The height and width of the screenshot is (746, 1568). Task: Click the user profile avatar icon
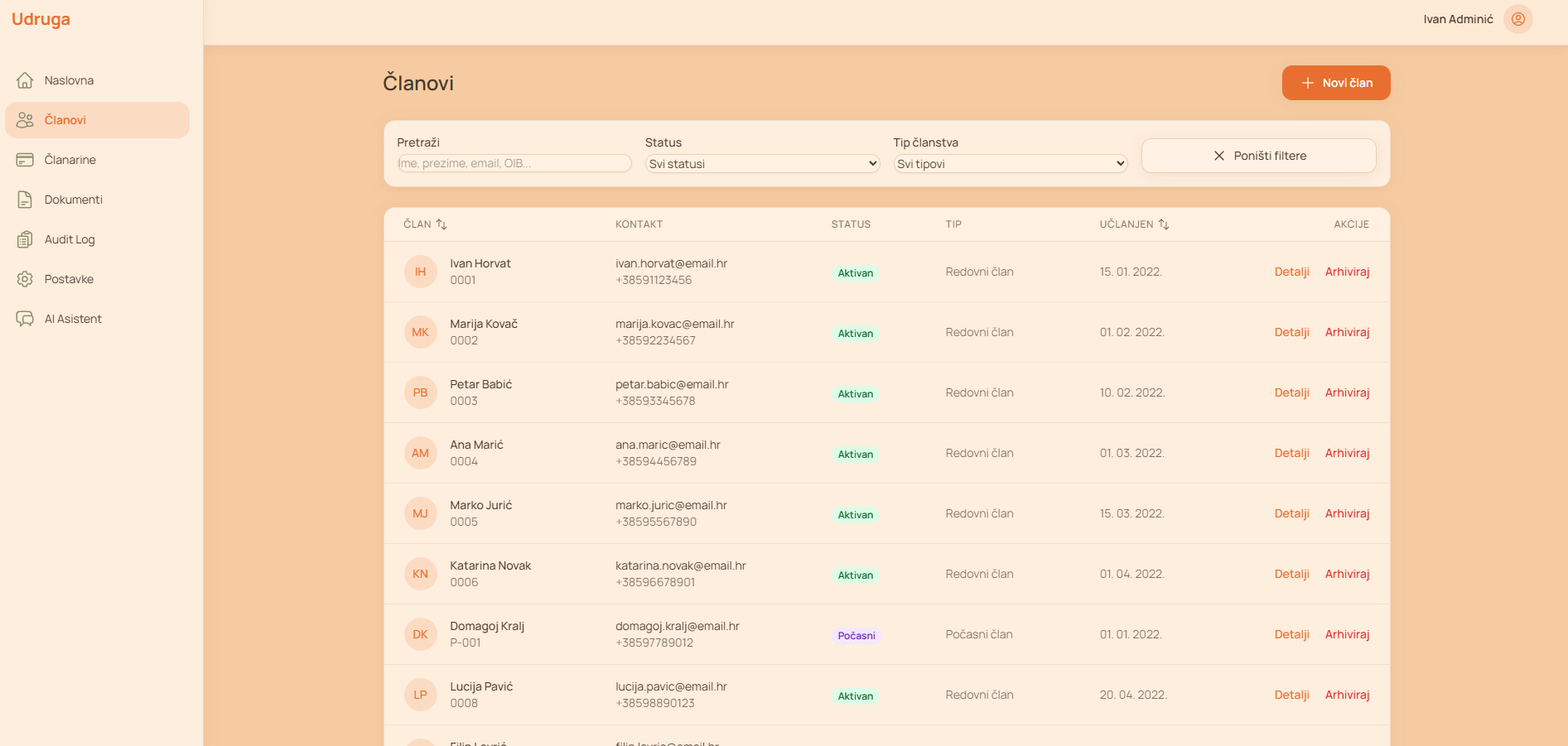pos(1517,19)
